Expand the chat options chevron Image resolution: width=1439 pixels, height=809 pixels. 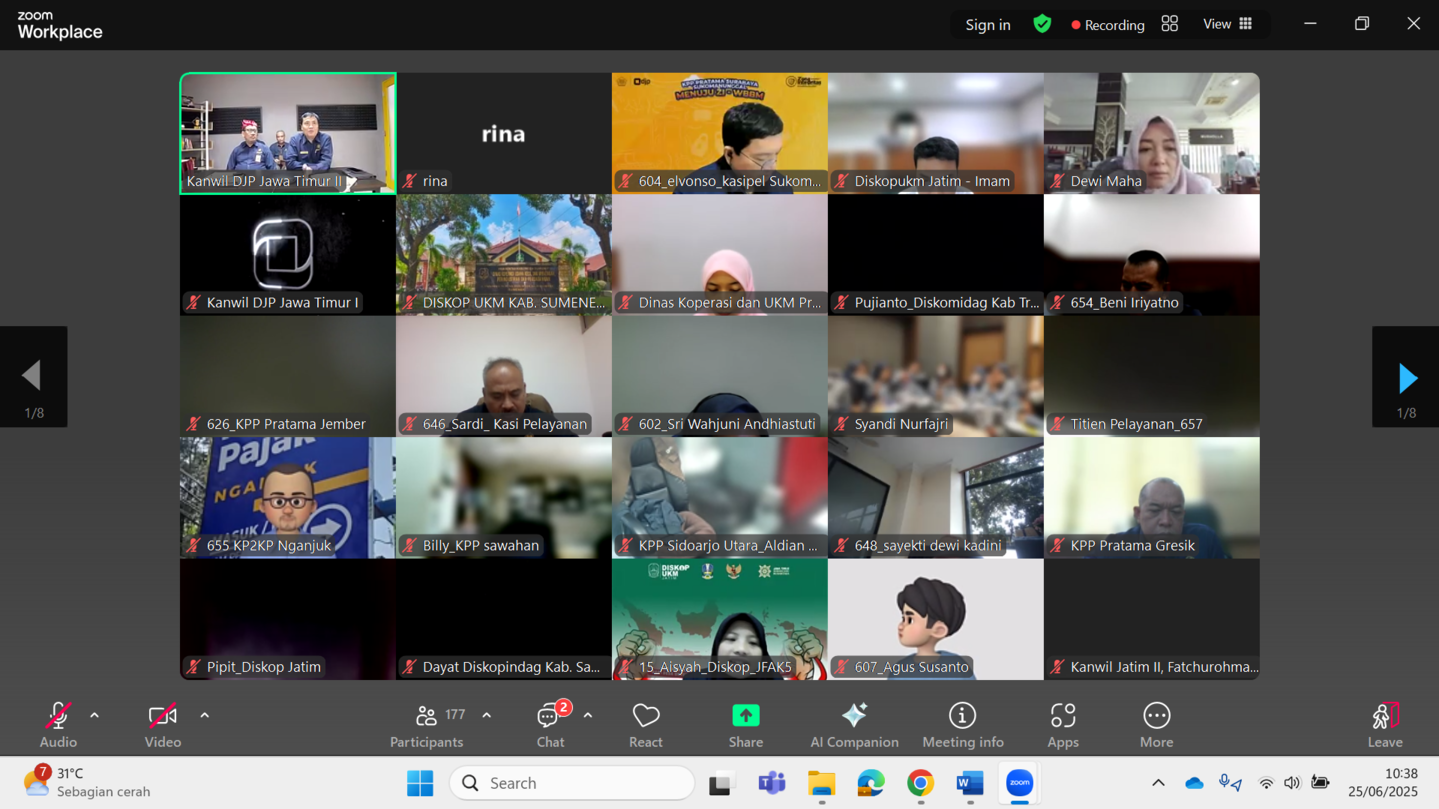tap(588, 716)
